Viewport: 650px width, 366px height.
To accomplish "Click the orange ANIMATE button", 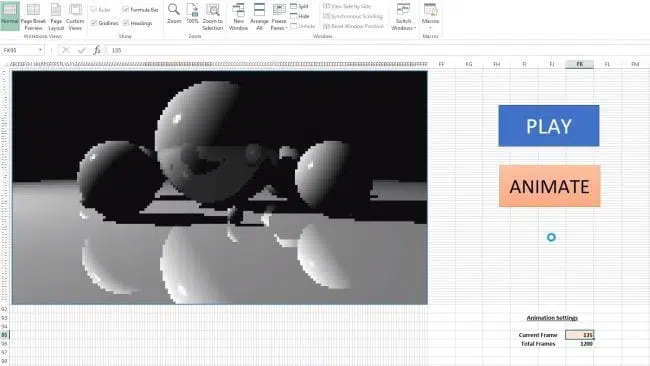I will pos(550,186).
